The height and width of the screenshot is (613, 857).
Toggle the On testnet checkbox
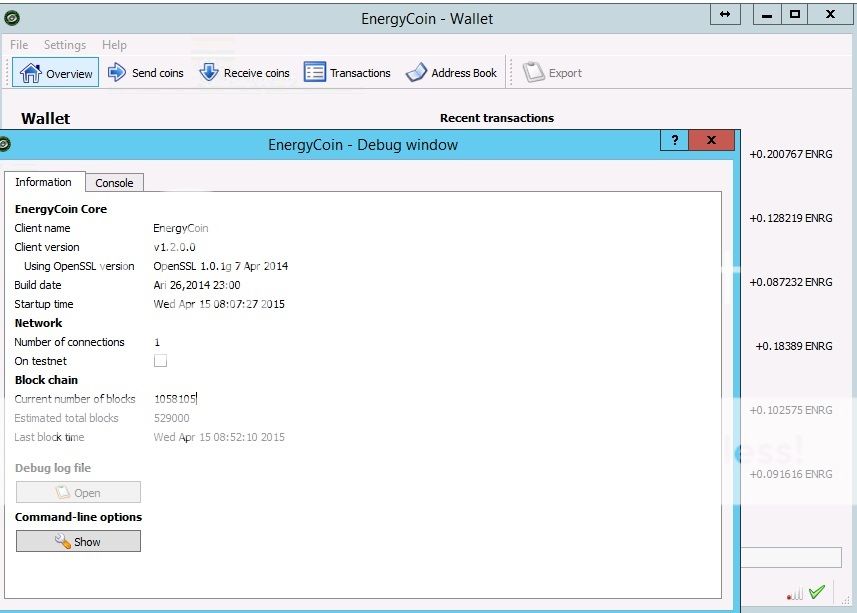(x=160, y=361)
